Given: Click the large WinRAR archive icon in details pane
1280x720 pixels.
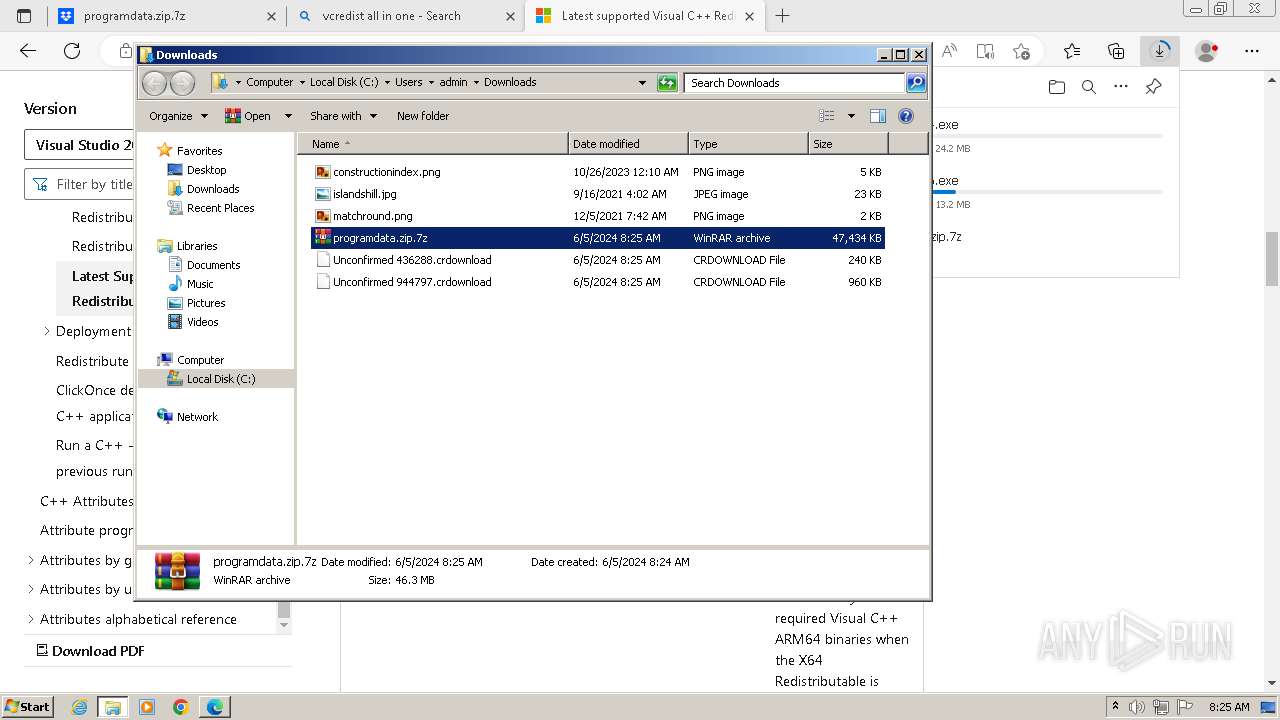Looking at the screenshot, I should pos(177,571).
